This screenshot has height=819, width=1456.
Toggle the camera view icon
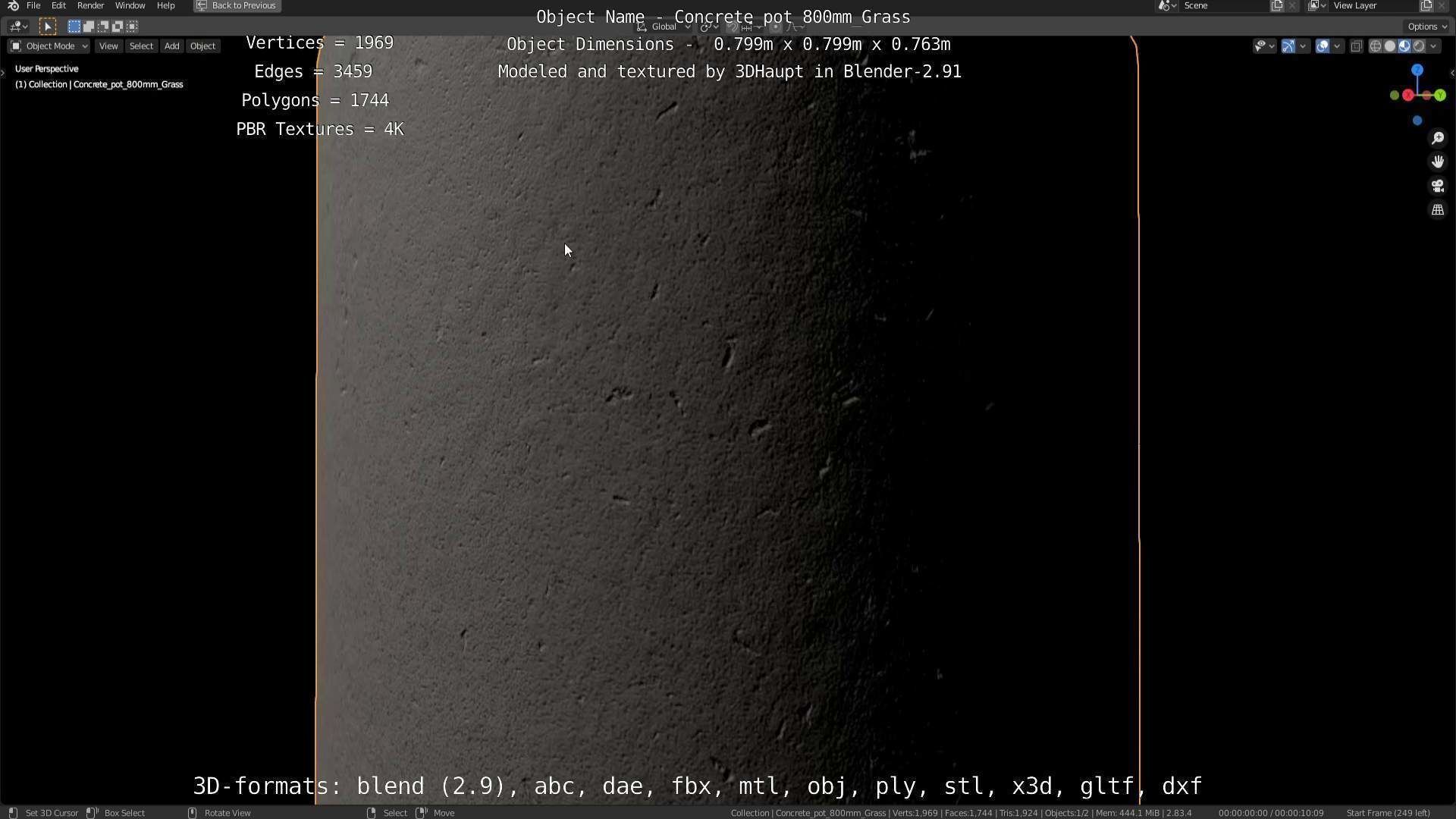(x=1437, y=186)
